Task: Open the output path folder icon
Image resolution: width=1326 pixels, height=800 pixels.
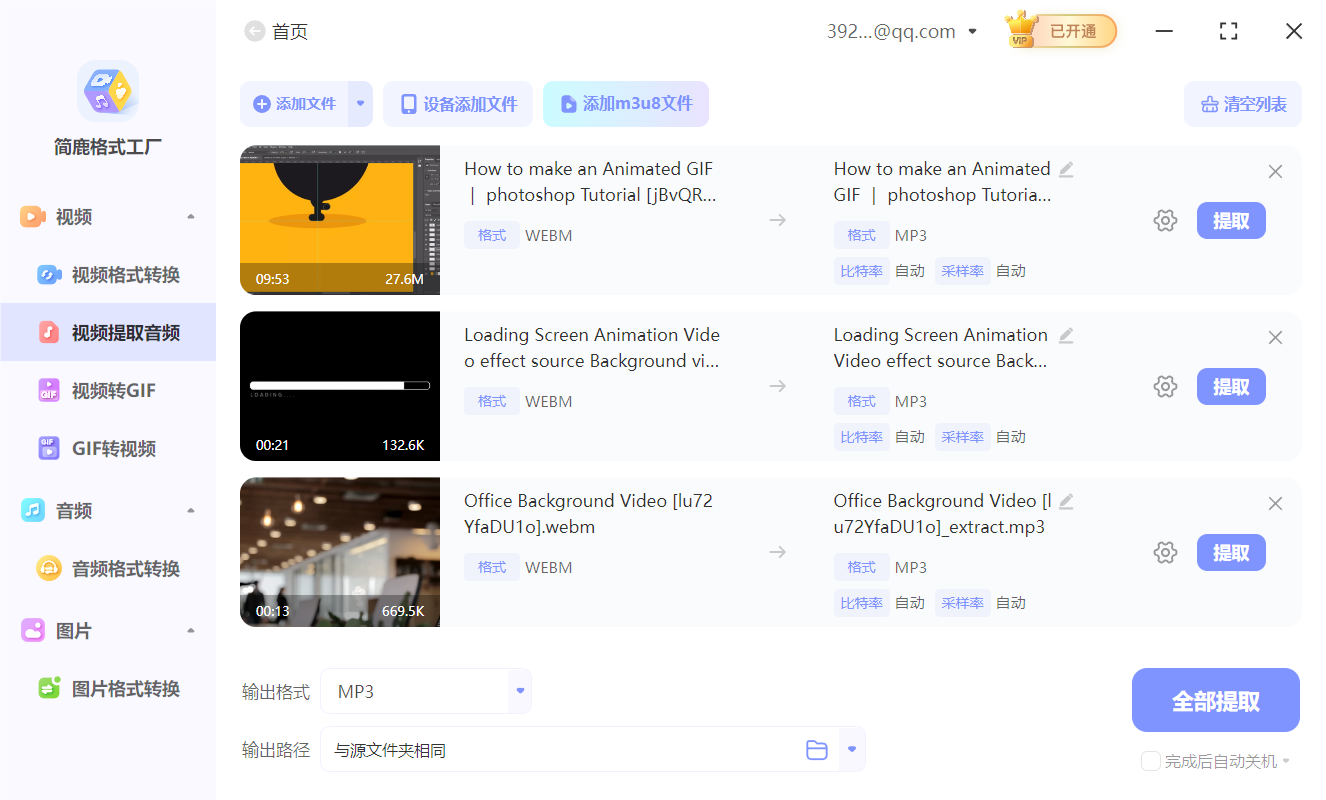Action: 816,748
